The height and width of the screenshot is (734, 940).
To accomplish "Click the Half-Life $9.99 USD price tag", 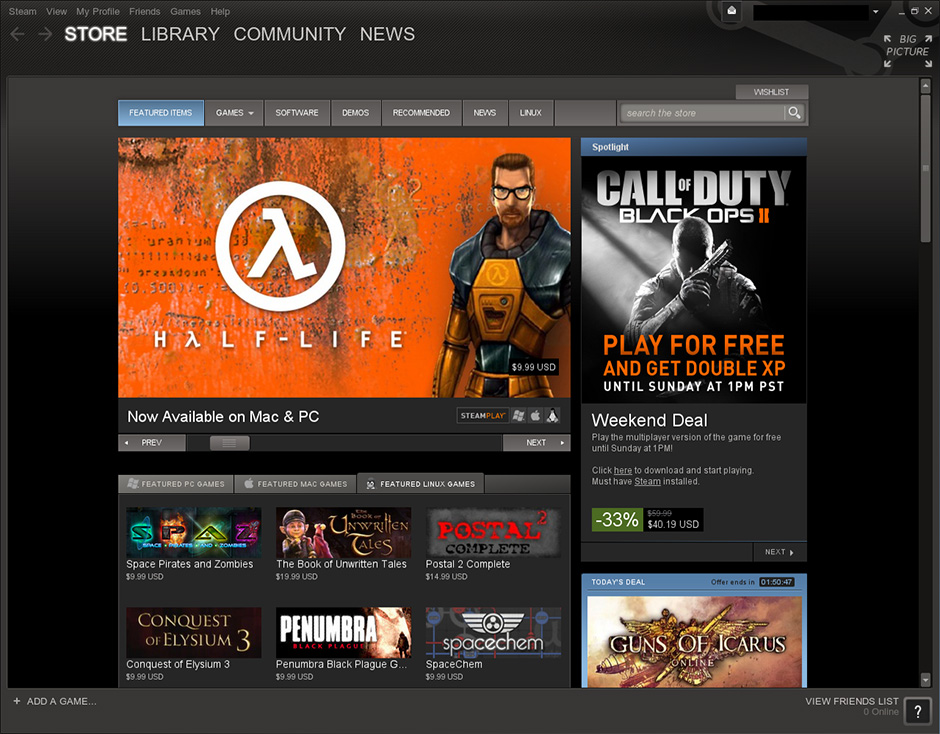I will point(534,367).
